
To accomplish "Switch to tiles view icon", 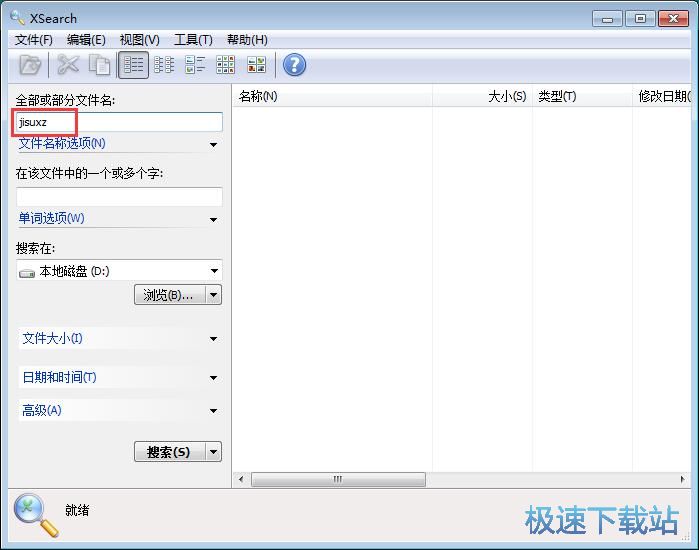I will pos(195,65).
